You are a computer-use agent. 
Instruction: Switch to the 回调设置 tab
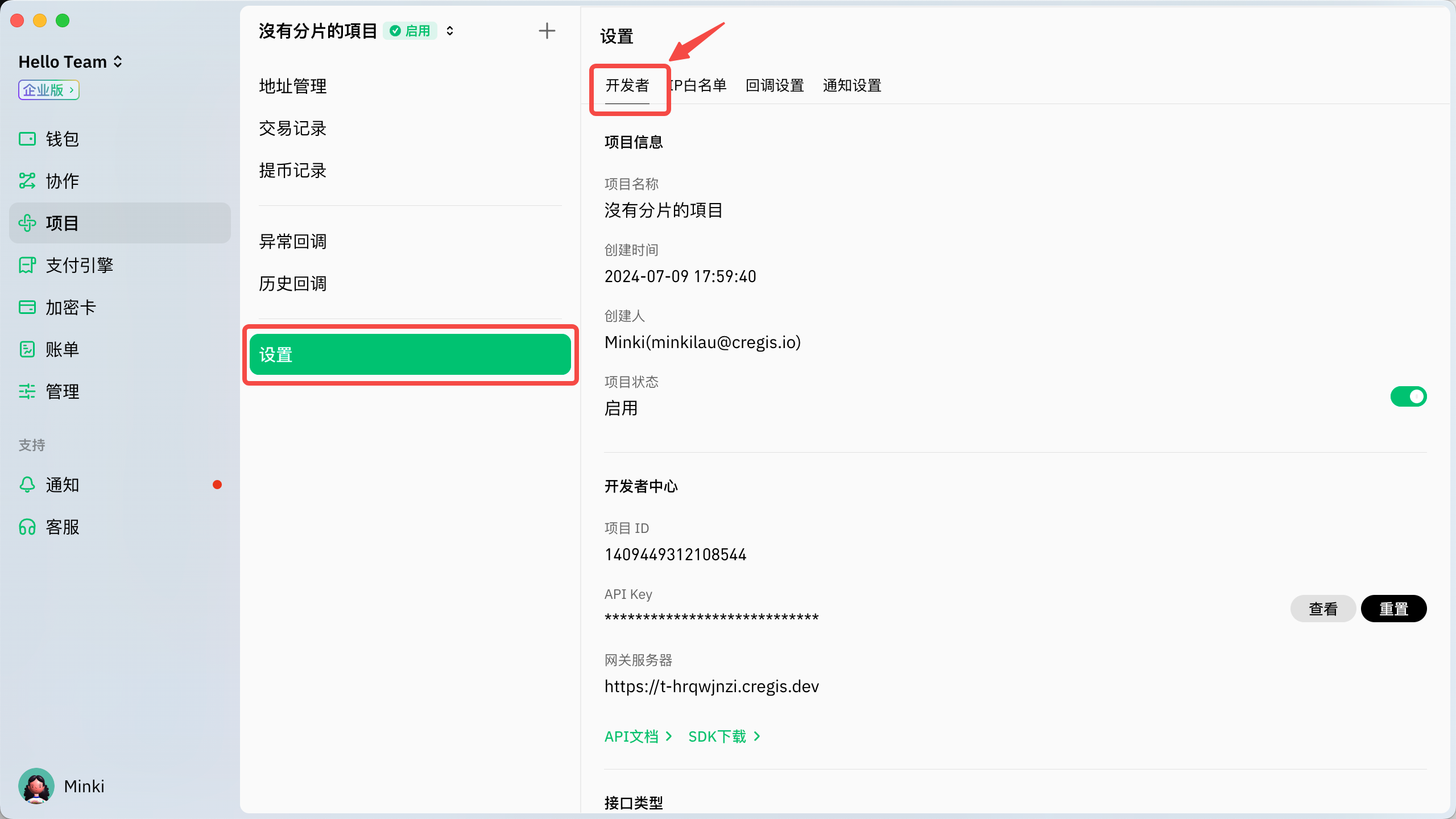pyautogui.click(x=775, y=85)
